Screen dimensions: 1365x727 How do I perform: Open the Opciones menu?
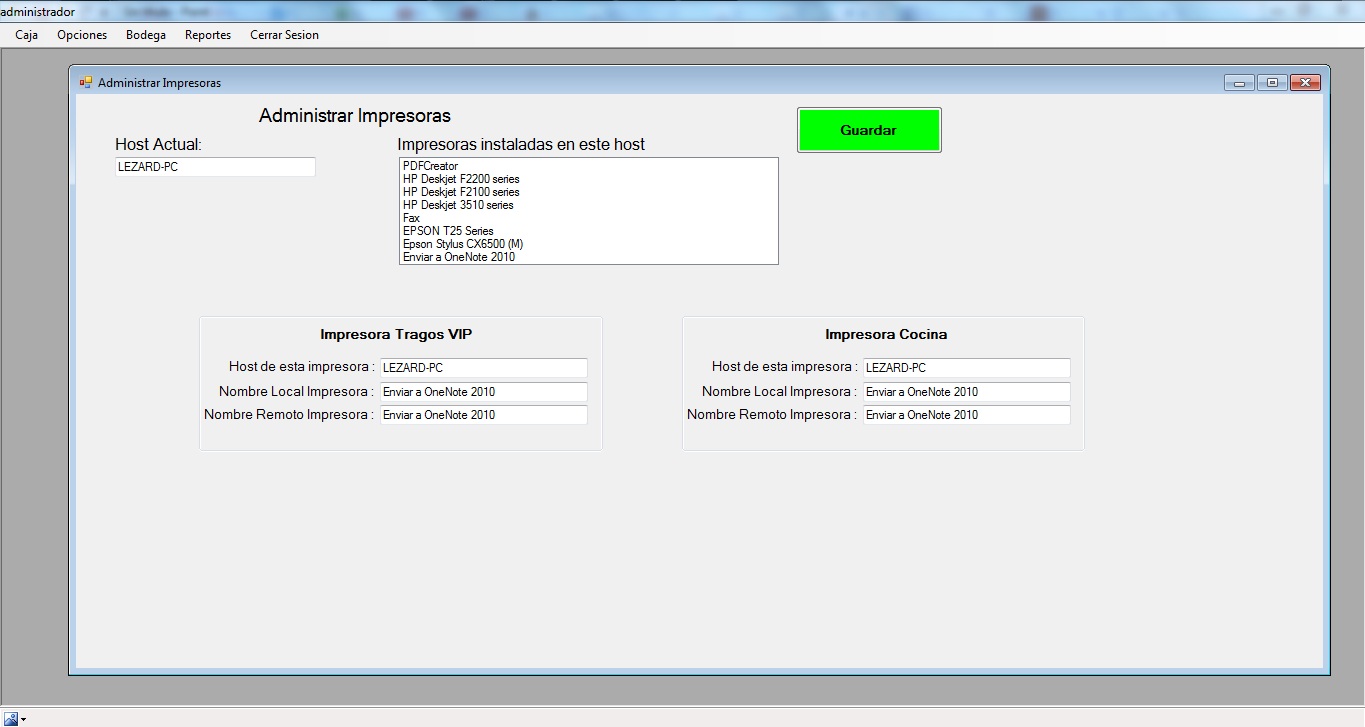click(82, 35)
